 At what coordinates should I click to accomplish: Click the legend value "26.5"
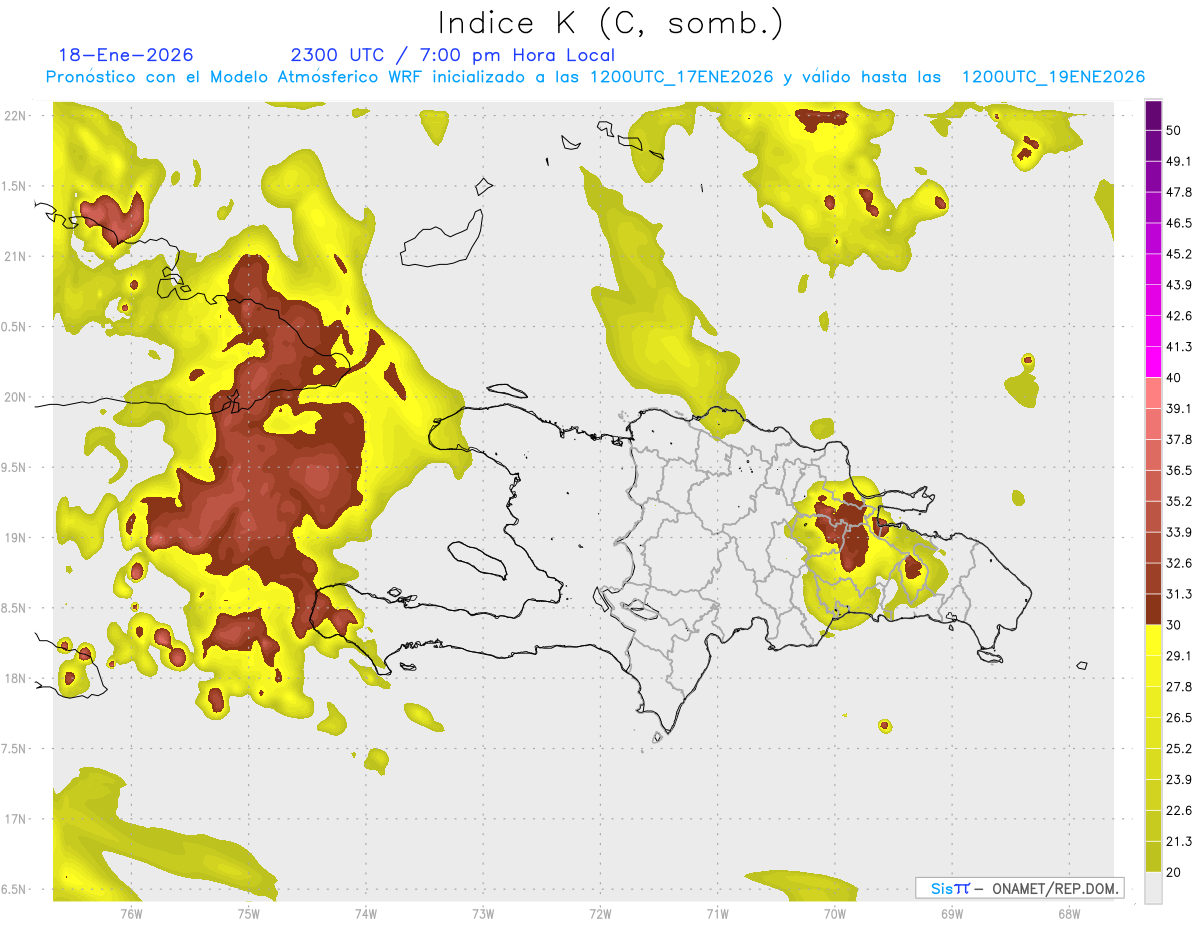point(1179,719)
